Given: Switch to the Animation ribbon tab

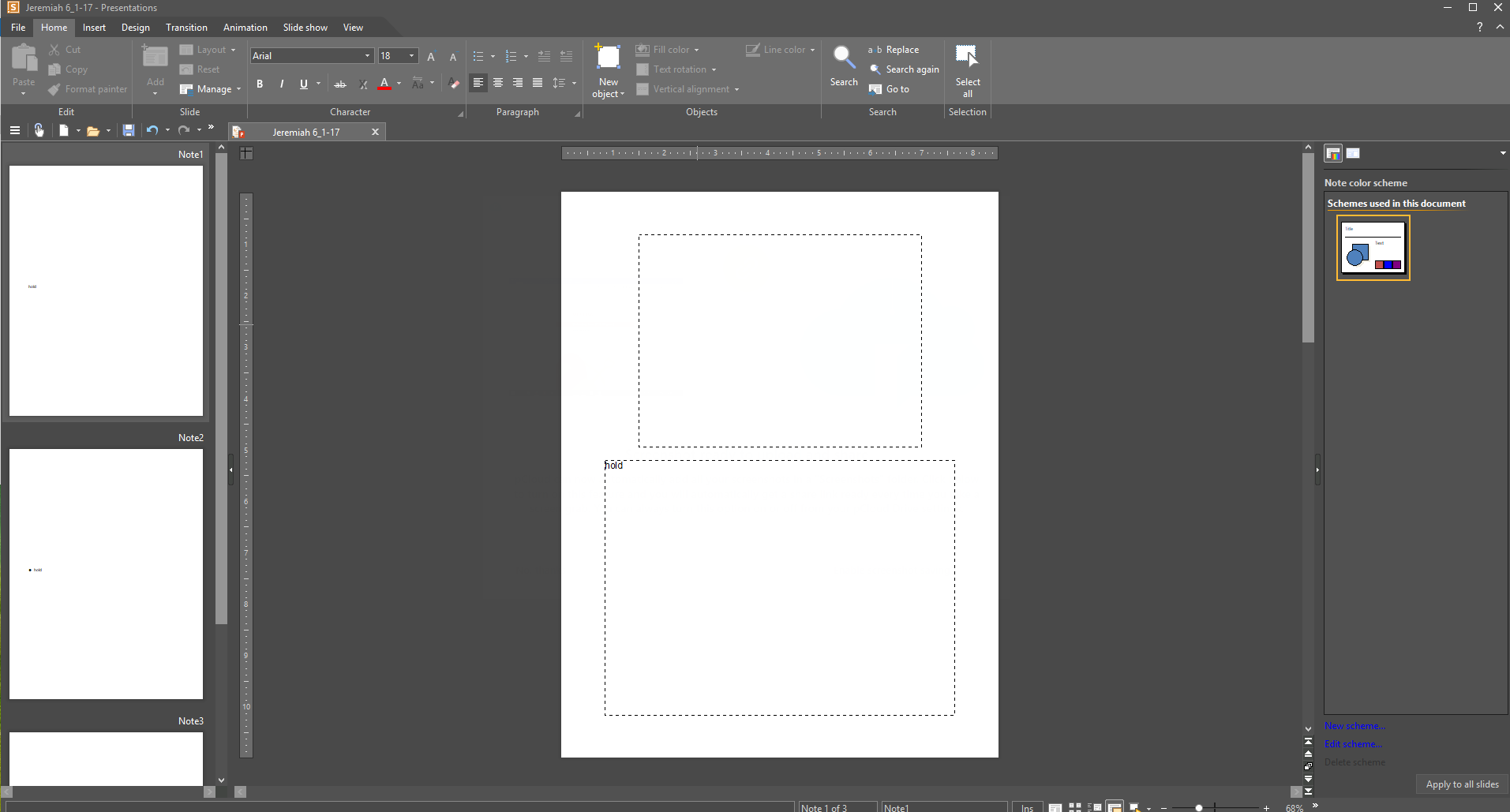Looking at the screenshot, I should coord(245,28).
